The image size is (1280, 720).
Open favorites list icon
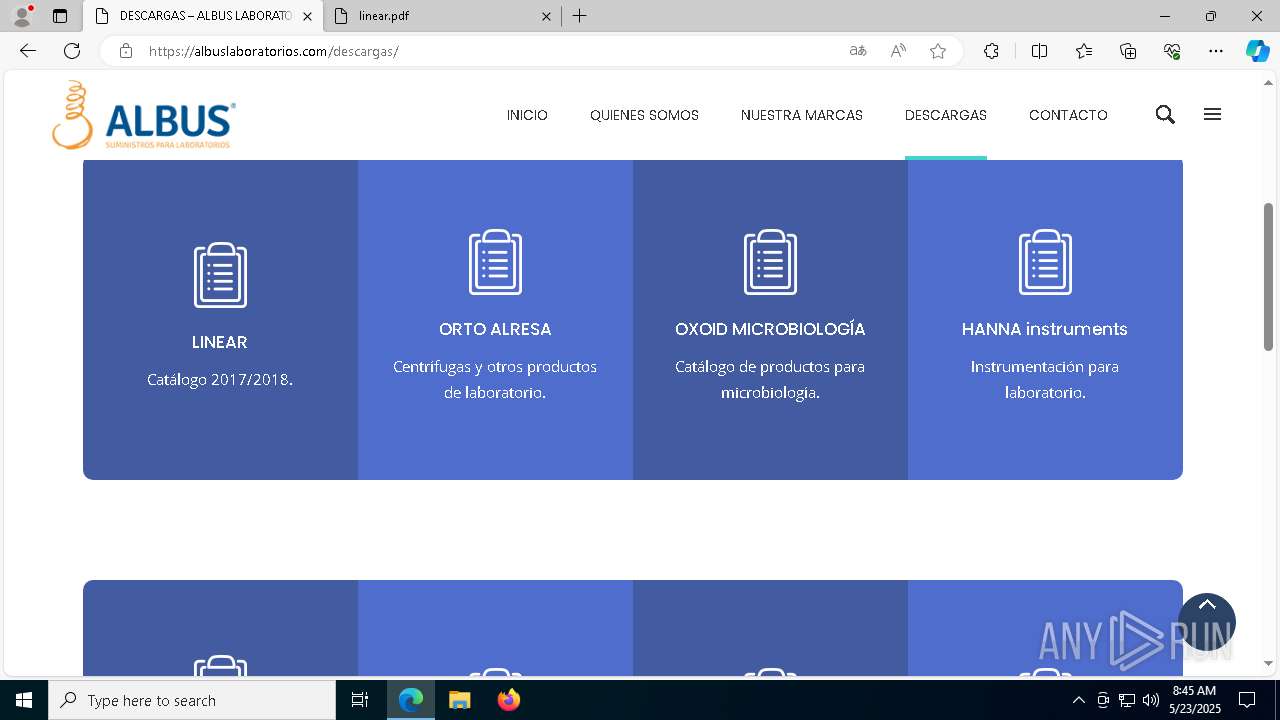click(x=1084, y=51)
